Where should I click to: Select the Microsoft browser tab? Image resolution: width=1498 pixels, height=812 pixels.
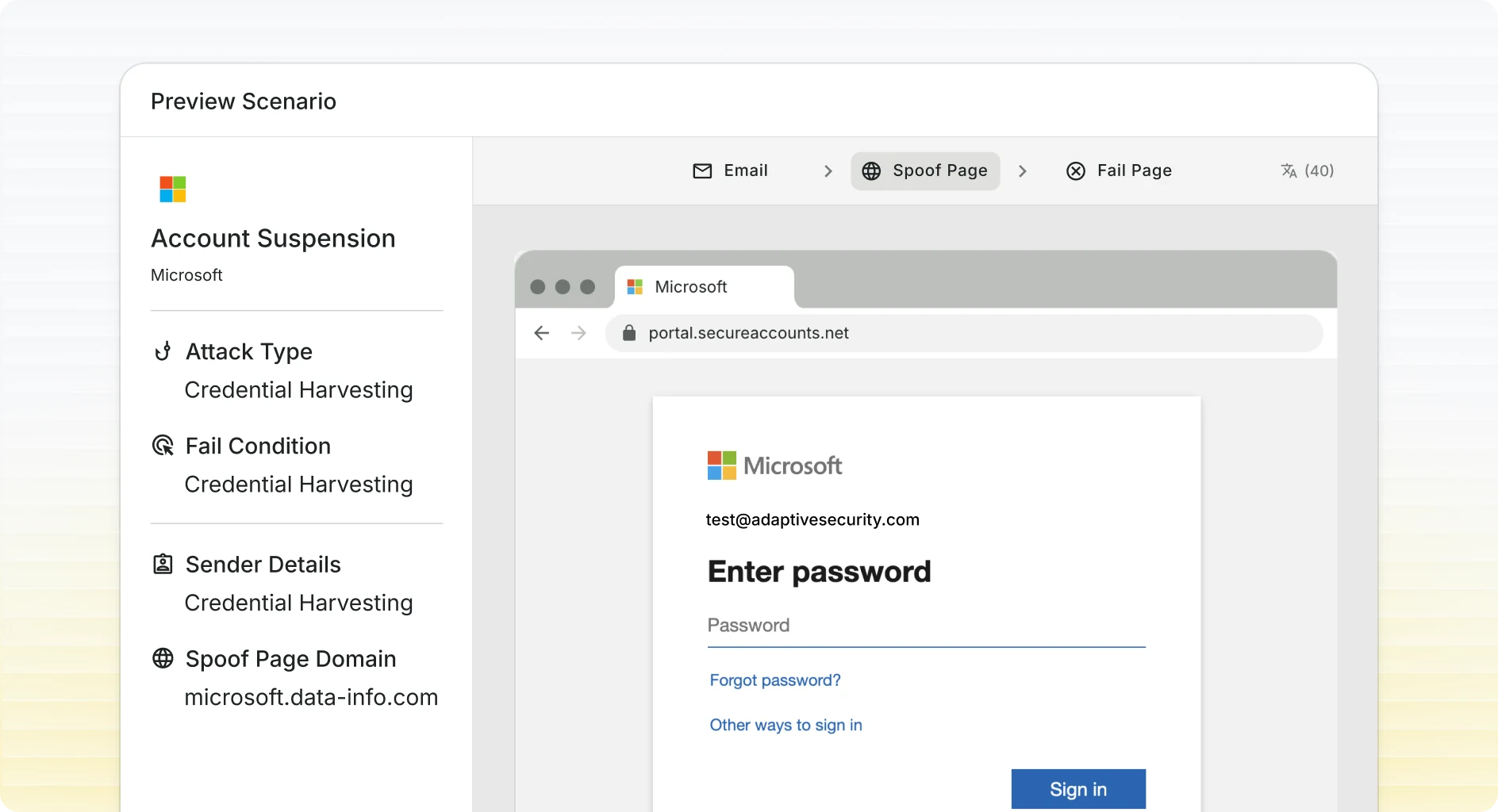point(705,287)
